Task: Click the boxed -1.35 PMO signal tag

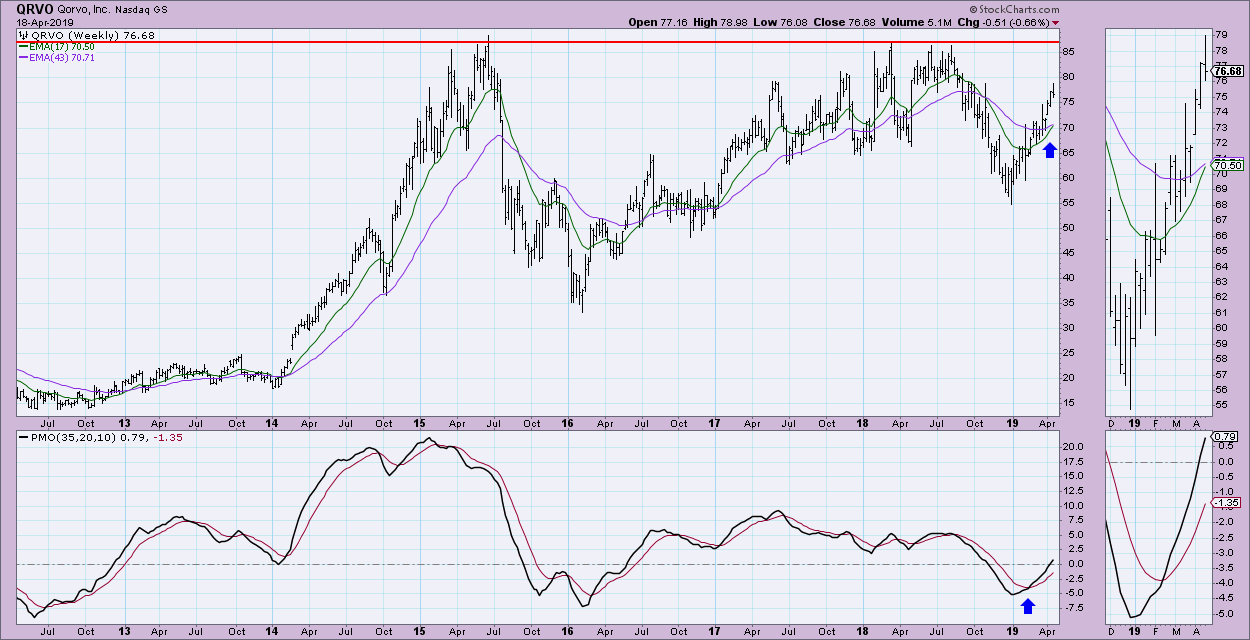Action: (1226, 504)
